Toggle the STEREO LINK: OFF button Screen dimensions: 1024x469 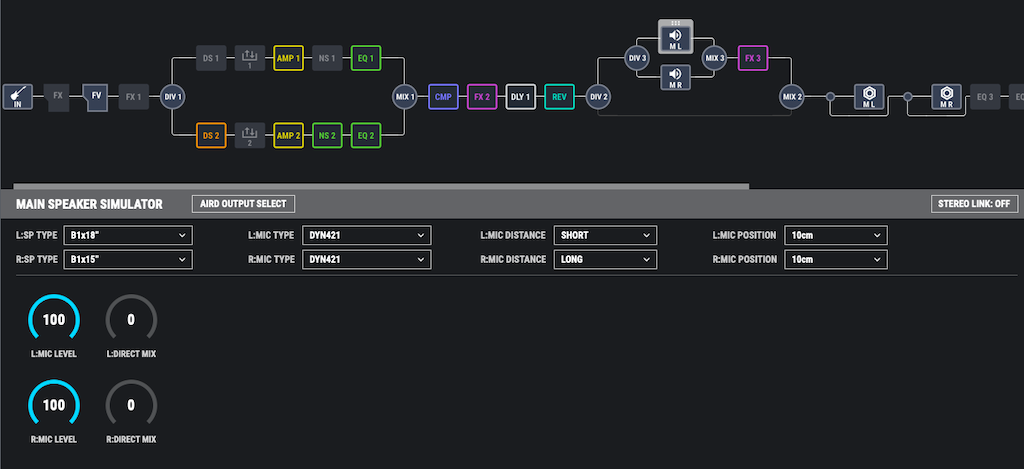pos(974,204)
